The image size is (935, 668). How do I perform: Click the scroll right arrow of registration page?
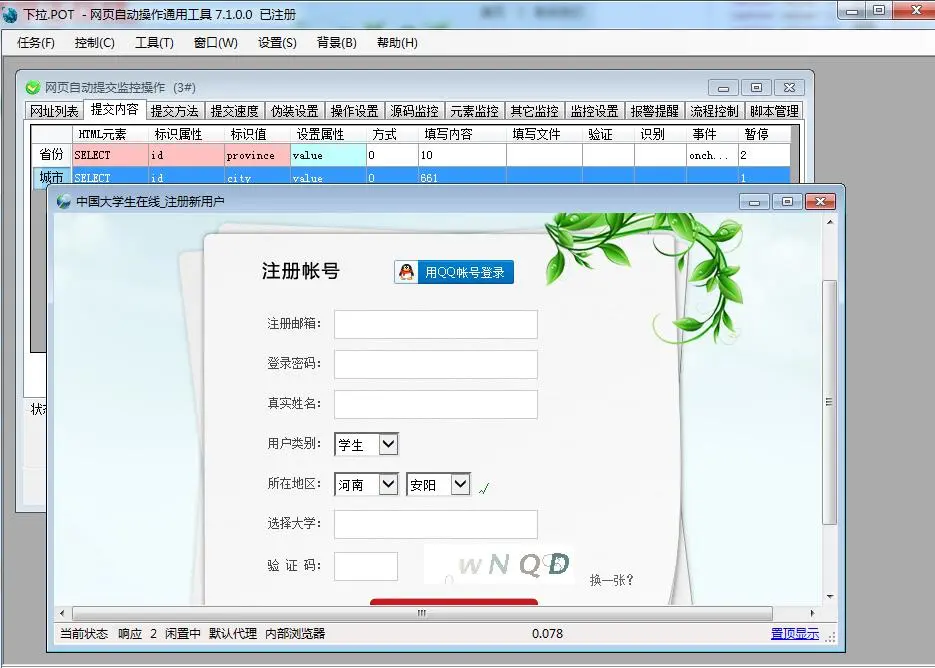812,613
